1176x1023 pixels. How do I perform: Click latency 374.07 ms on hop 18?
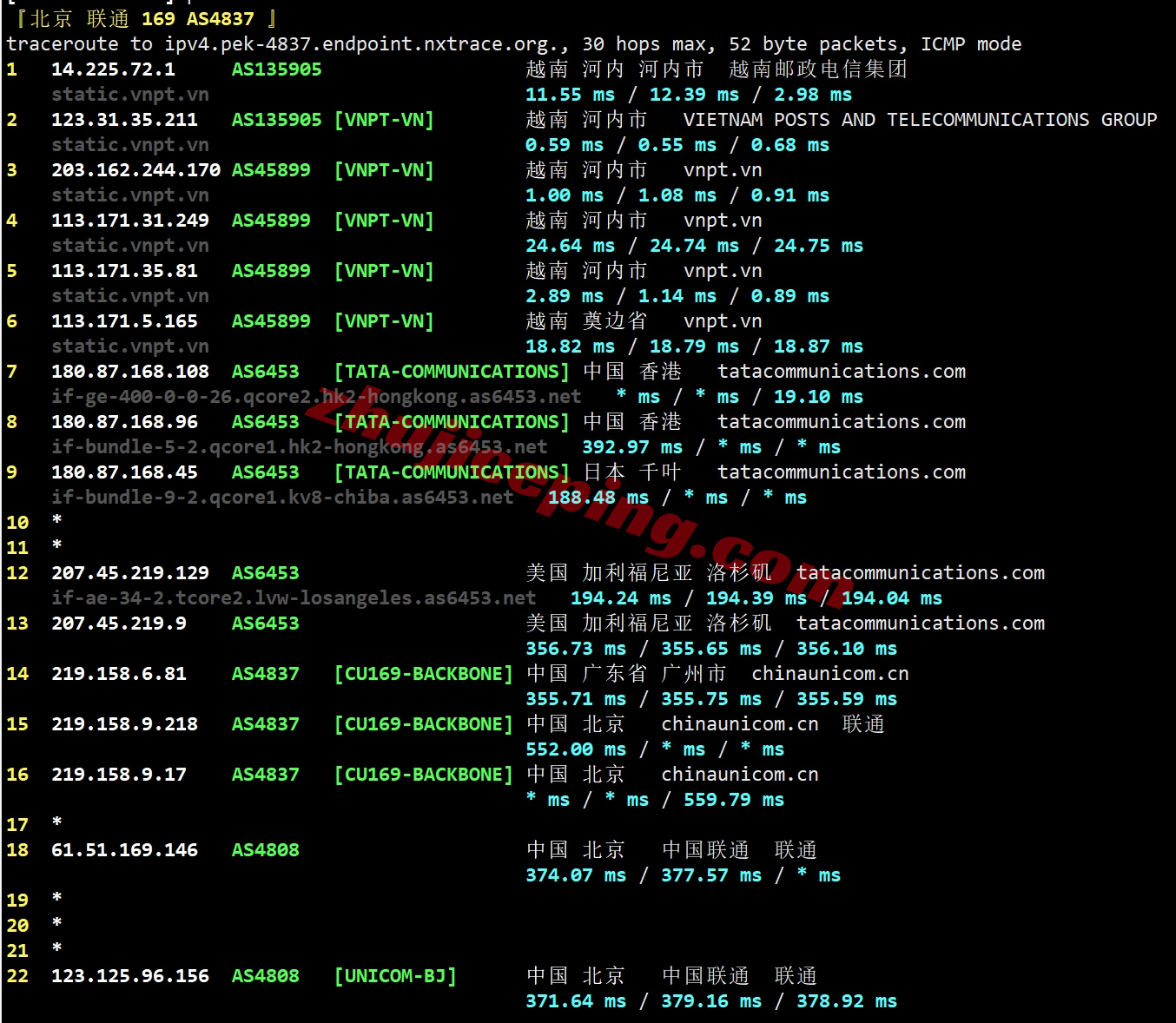click(x=576, y=875)
